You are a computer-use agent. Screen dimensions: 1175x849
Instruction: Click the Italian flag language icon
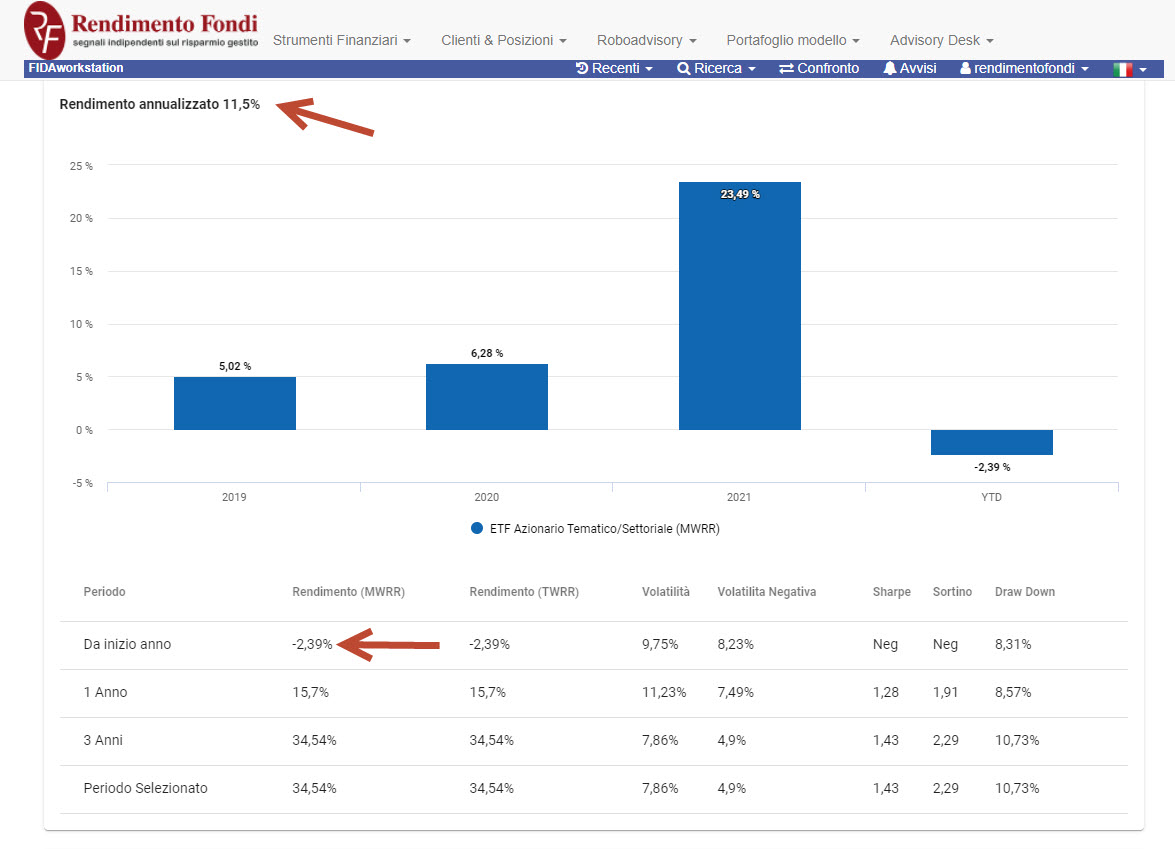[x=1123, y=69]
